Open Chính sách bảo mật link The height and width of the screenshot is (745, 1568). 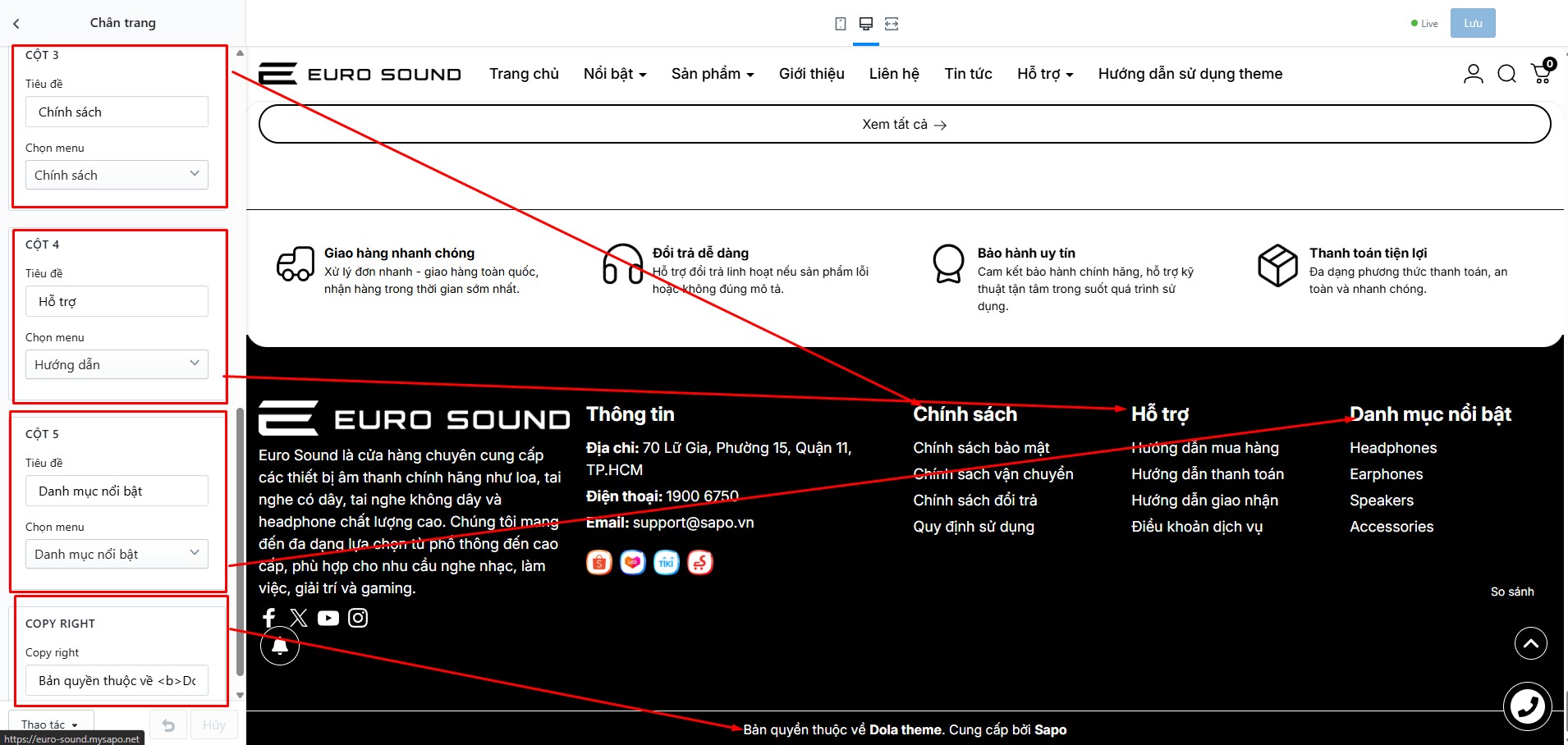(981, 448)
